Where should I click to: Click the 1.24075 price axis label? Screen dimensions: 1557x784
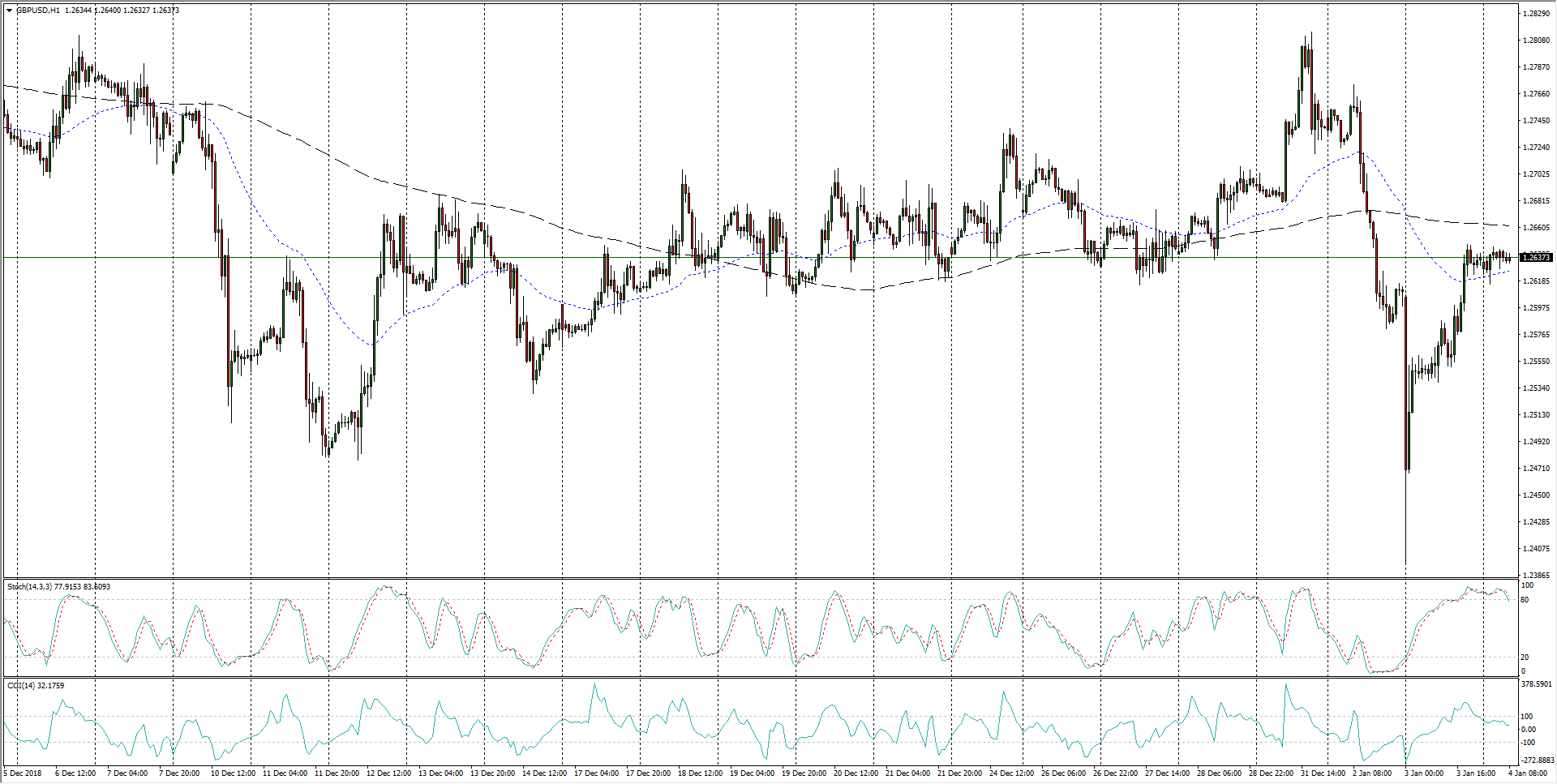[x=1536, y=549]
